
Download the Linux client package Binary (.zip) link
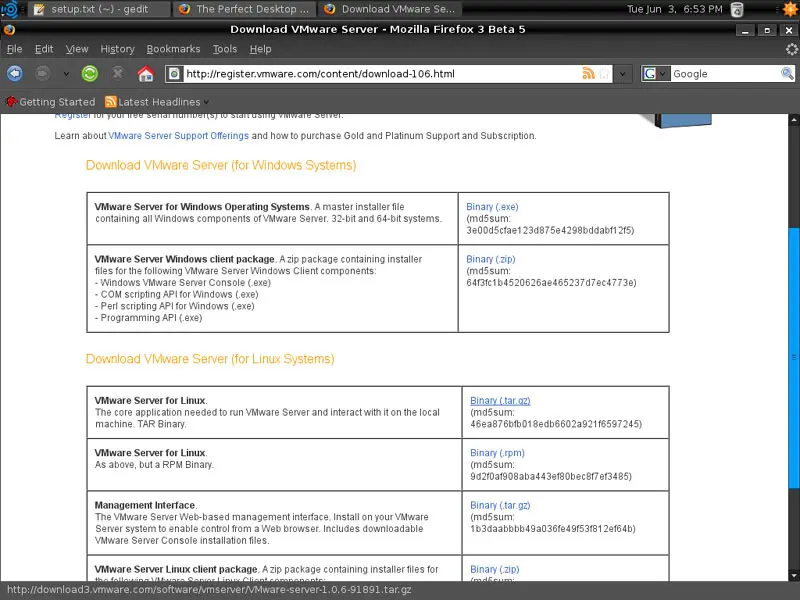[x=494, y=569]
